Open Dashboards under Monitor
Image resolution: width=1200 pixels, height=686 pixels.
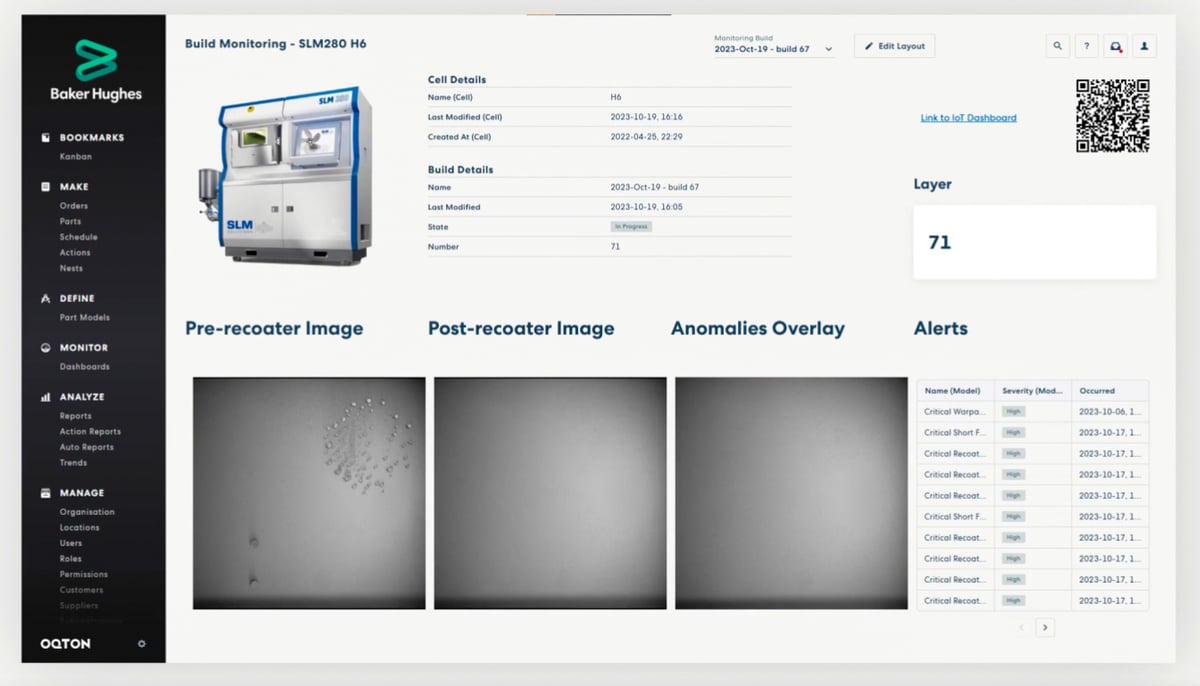pyautogui.click(x=84, y=367)
